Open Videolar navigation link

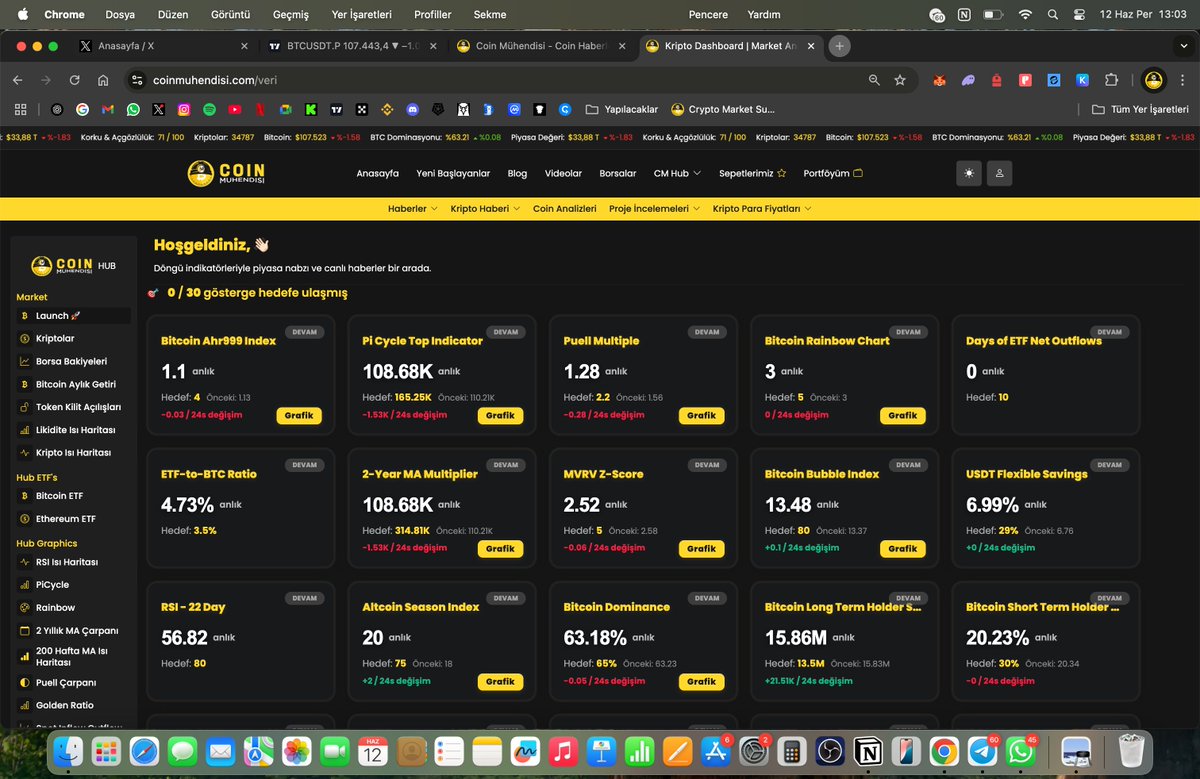pyautogui.click(x=563, y=173)
